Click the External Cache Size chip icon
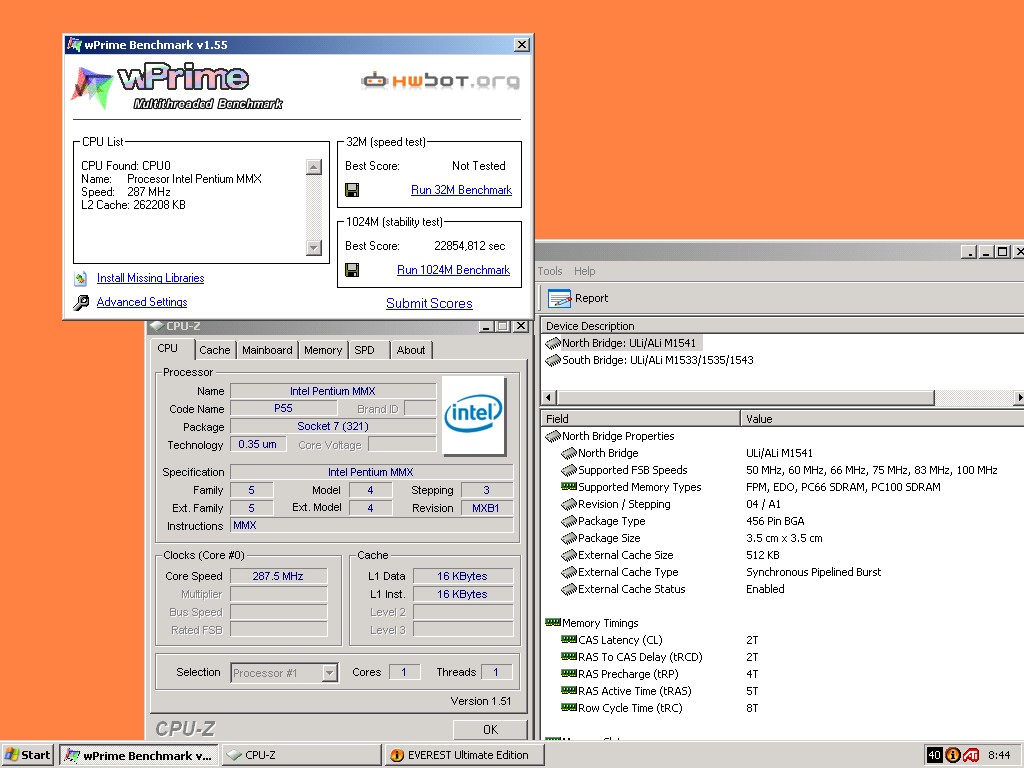The image size is (1024, 768). coord(569,555)
